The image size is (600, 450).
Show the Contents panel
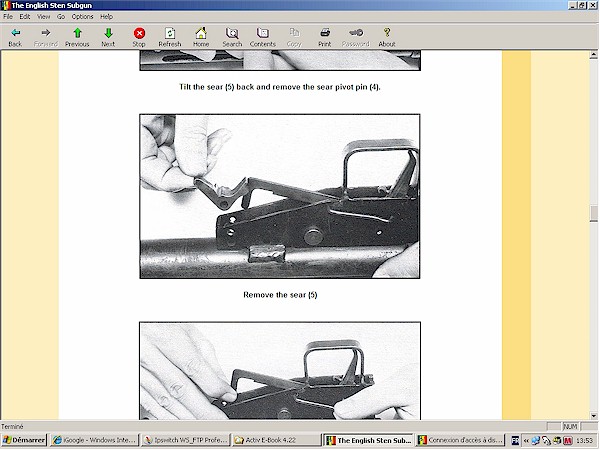pyautogui.click(x=262, y=37)
